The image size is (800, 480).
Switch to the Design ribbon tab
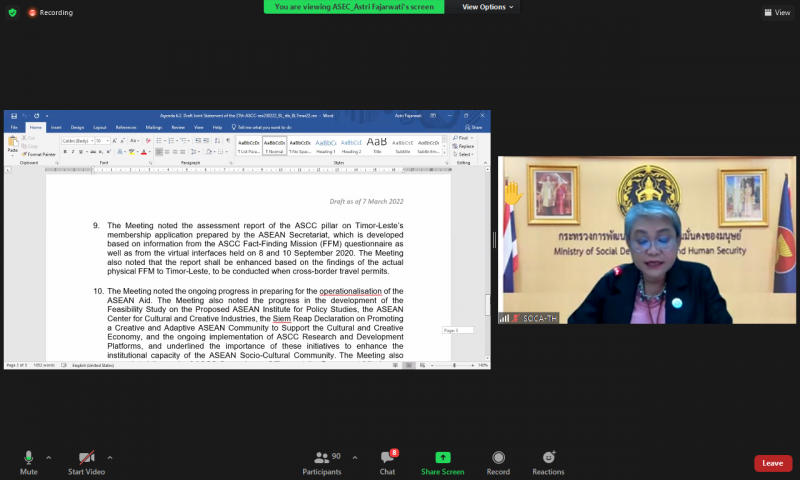[x=78, y=127]
